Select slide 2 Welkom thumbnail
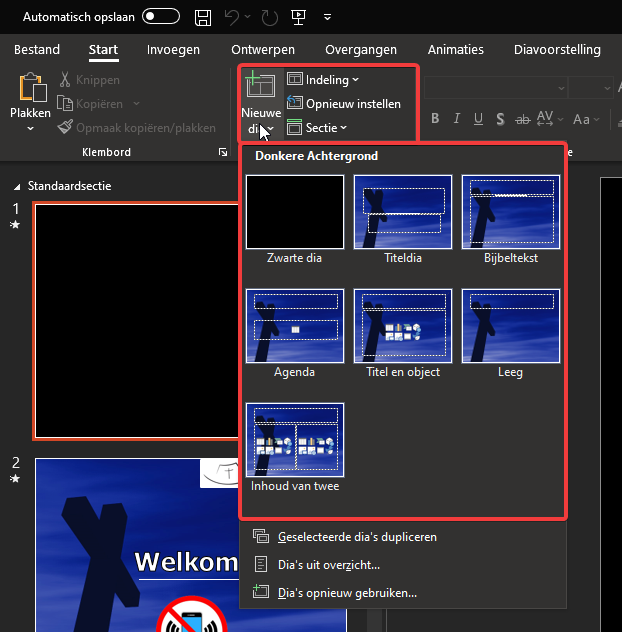This screenshot has height=632, width=622. click(x=137, y=544)
